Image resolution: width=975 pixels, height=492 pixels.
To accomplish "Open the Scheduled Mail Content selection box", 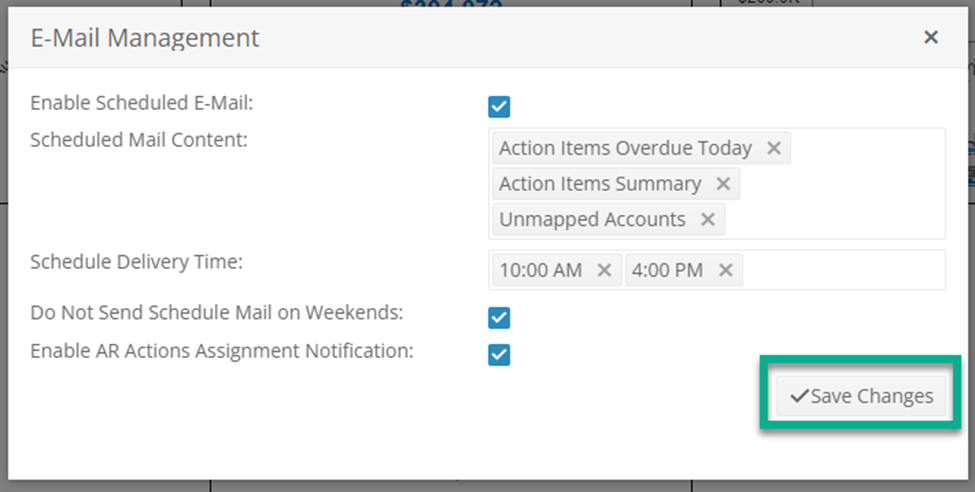I will click(x=717, y=183).
